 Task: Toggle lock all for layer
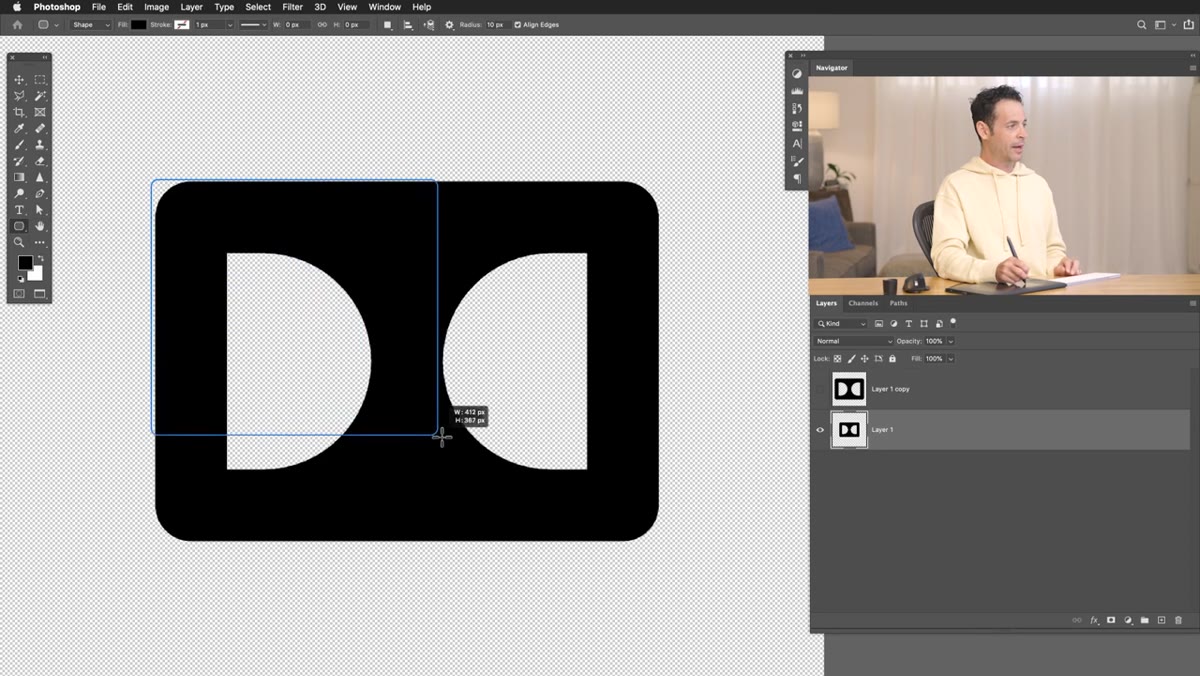pyautogui.click(x=892, y=358)
